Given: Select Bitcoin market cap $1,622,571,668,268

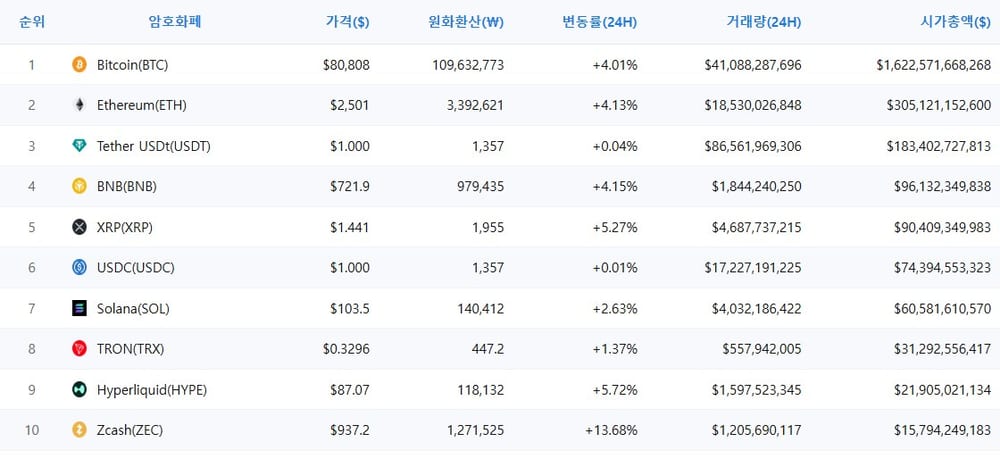Looking at the screenshot, I should (x=934, y=64).
